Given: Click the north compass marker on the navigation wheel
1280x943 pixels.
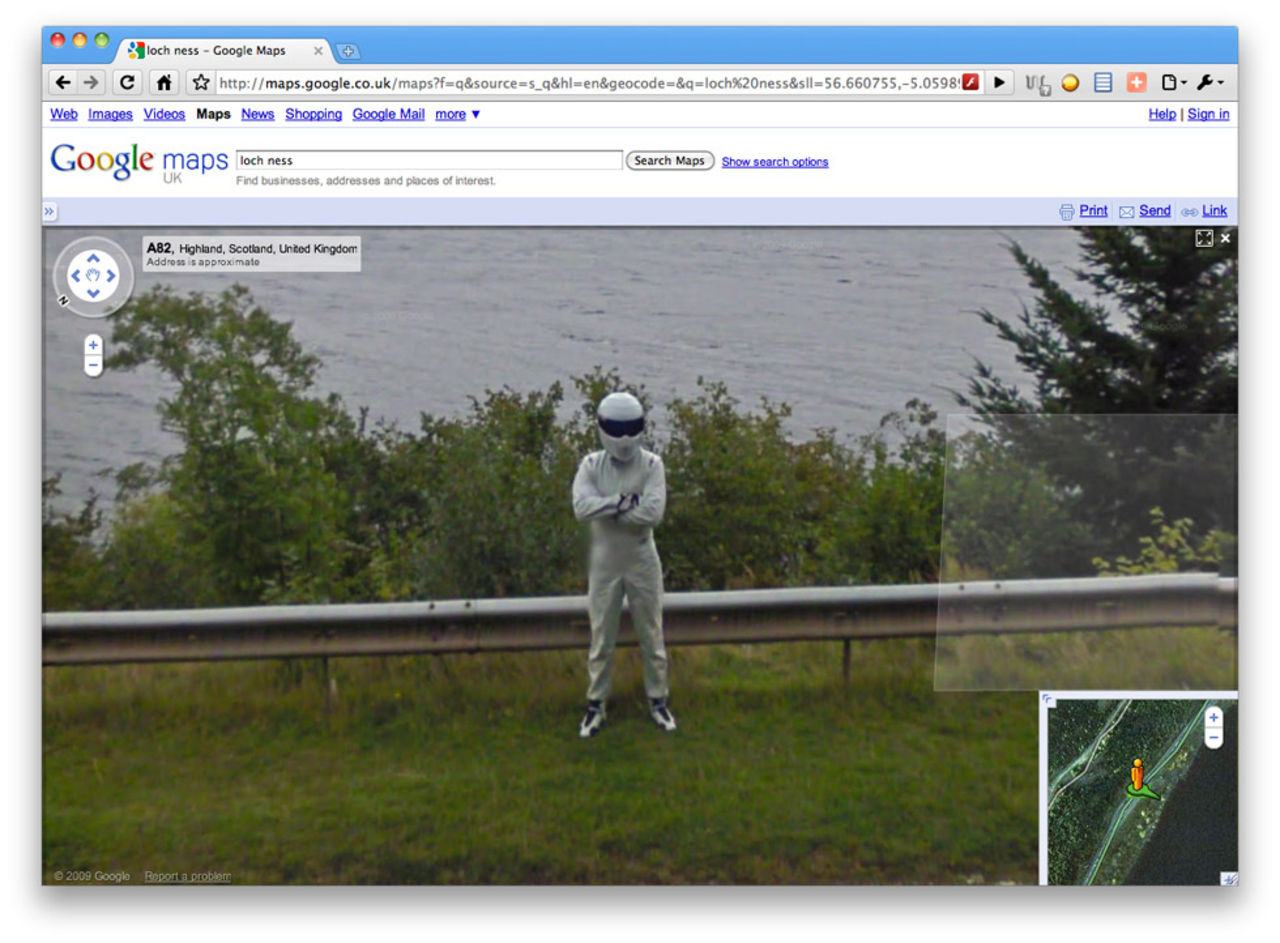Looking at the screenshot, I should [x=65, y=299].
